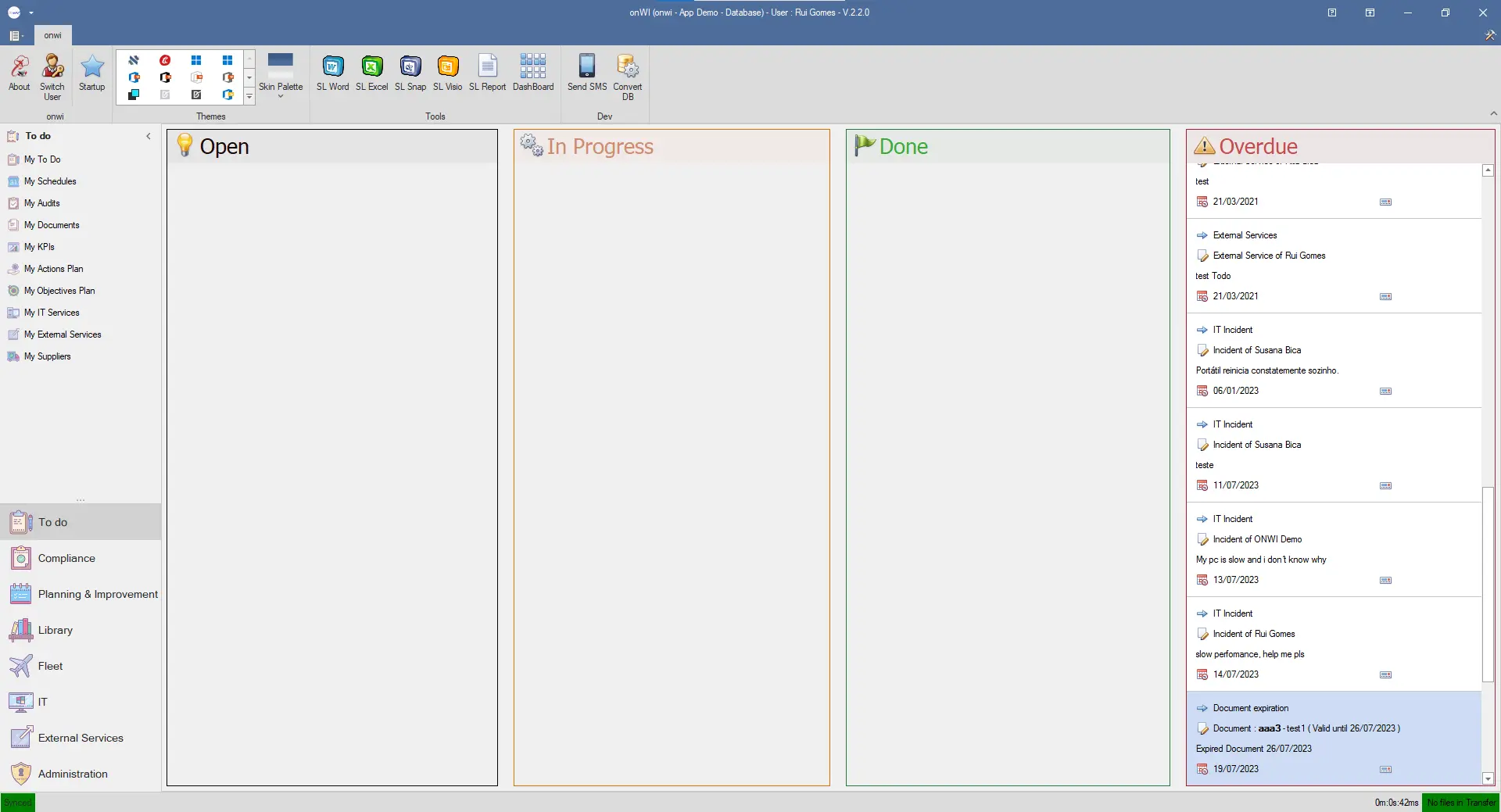Open the IT module in navigation
Screen dimensions: 1501x812
(x=81, y=702)
